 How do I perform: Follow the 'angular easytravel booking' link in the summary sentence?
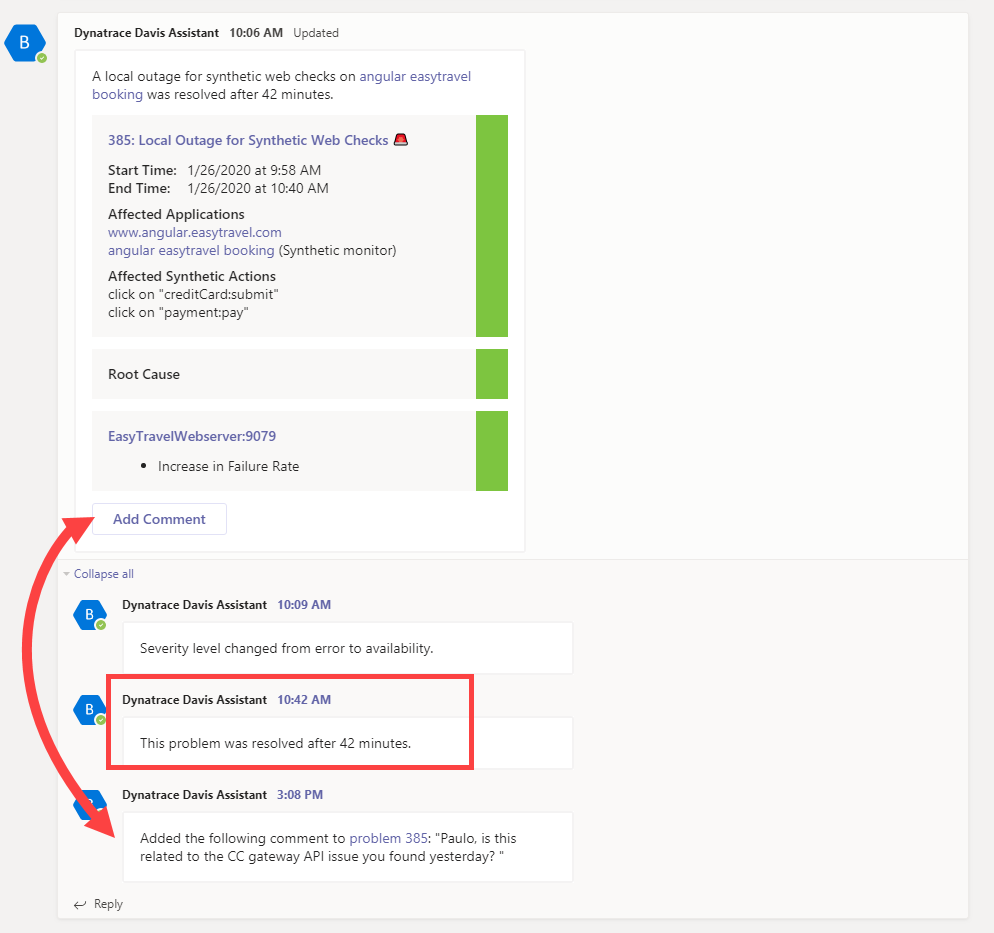pyautogui.click(x=281, y=86)
